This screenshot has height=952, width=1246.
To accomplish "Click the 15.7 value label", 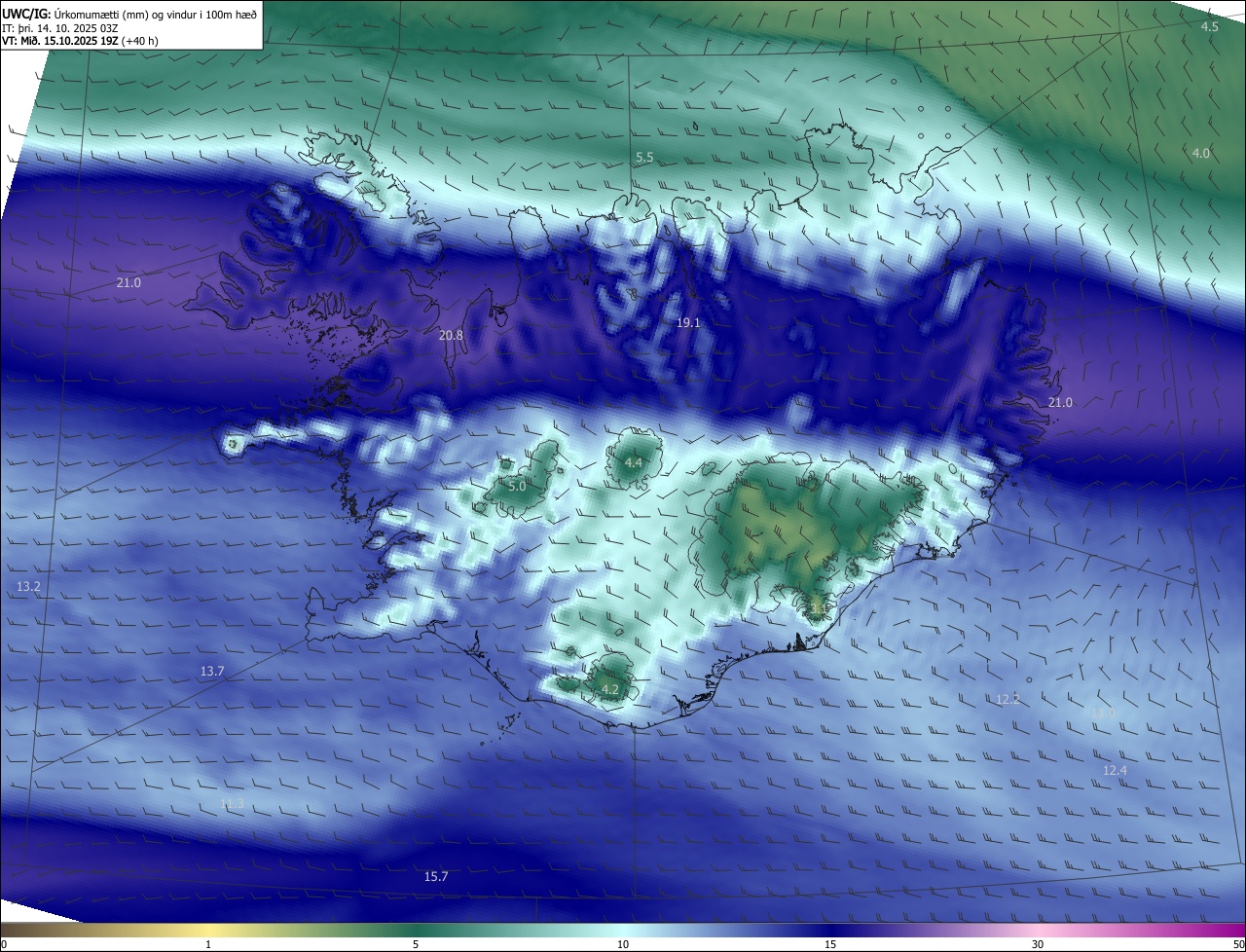I will (x=436, y=876).
